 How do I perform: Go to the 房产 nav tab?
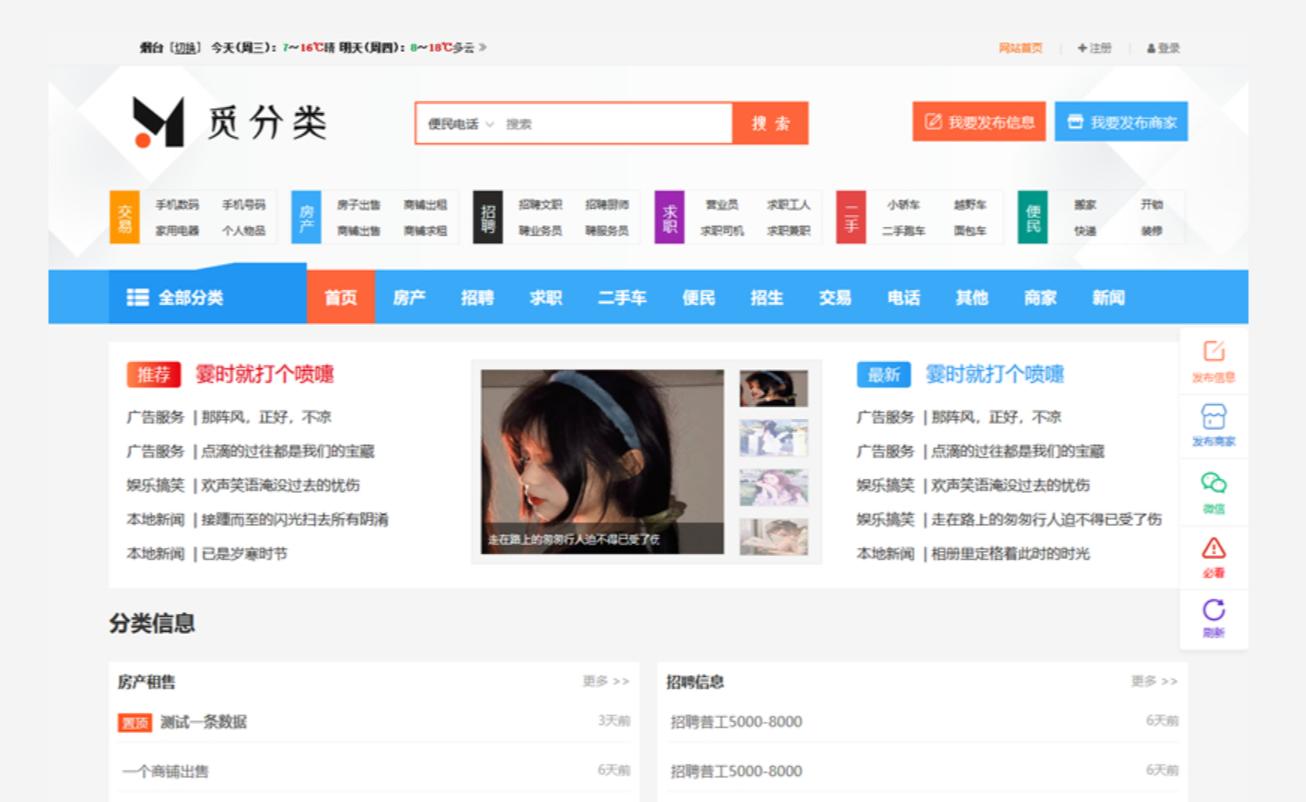coord(409,297)
